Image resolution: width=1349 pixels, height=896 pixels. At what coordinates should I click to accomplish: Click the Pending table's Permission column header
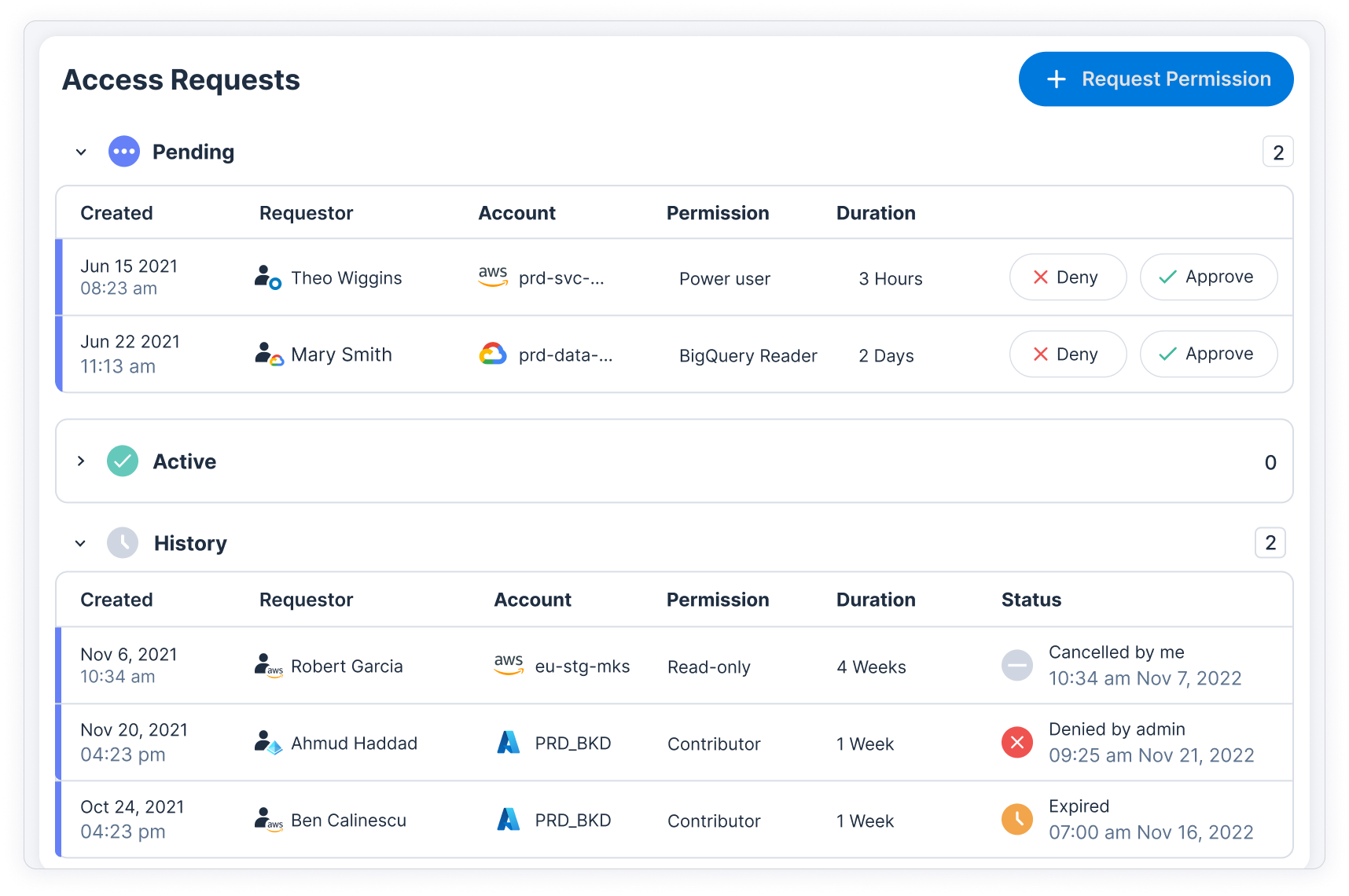pyautogui.click(x=718, y=213)
